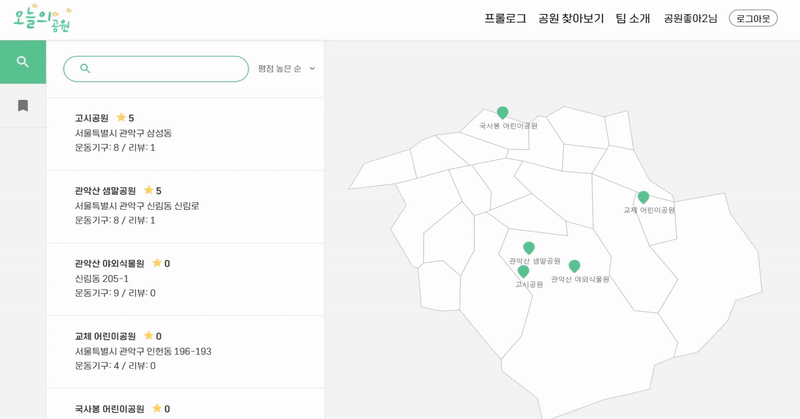Open the 평점 높은 순 sort dropdown

[x=287, y=69]
